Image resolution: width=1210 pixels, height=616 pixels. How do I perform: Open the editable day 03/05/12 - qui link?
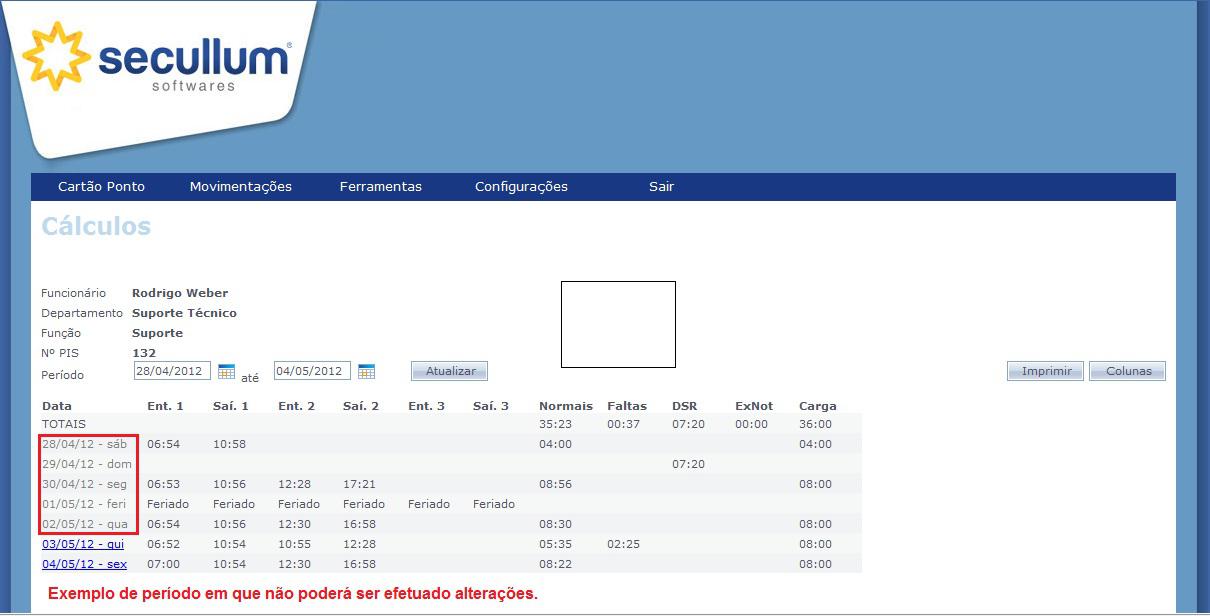point(83,544)
